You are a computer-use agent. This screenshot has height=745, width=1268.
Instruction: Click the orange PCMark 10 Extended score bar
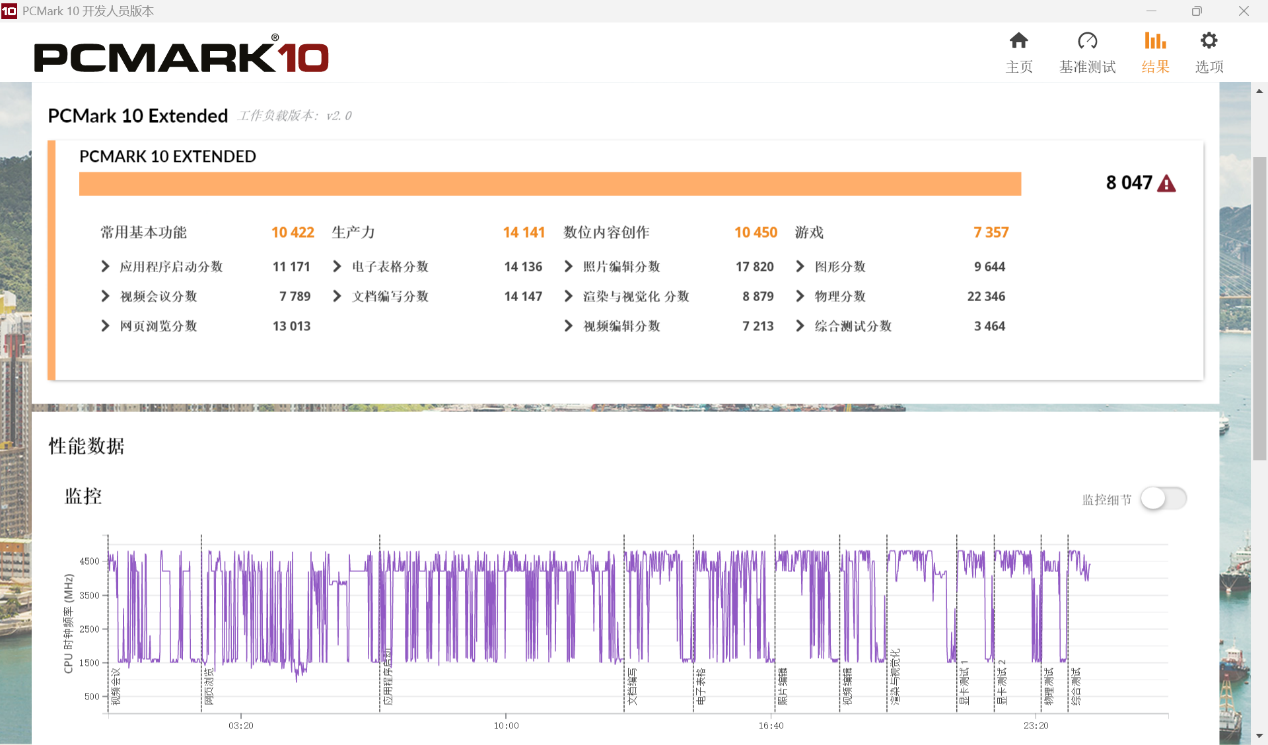(550, 184)
